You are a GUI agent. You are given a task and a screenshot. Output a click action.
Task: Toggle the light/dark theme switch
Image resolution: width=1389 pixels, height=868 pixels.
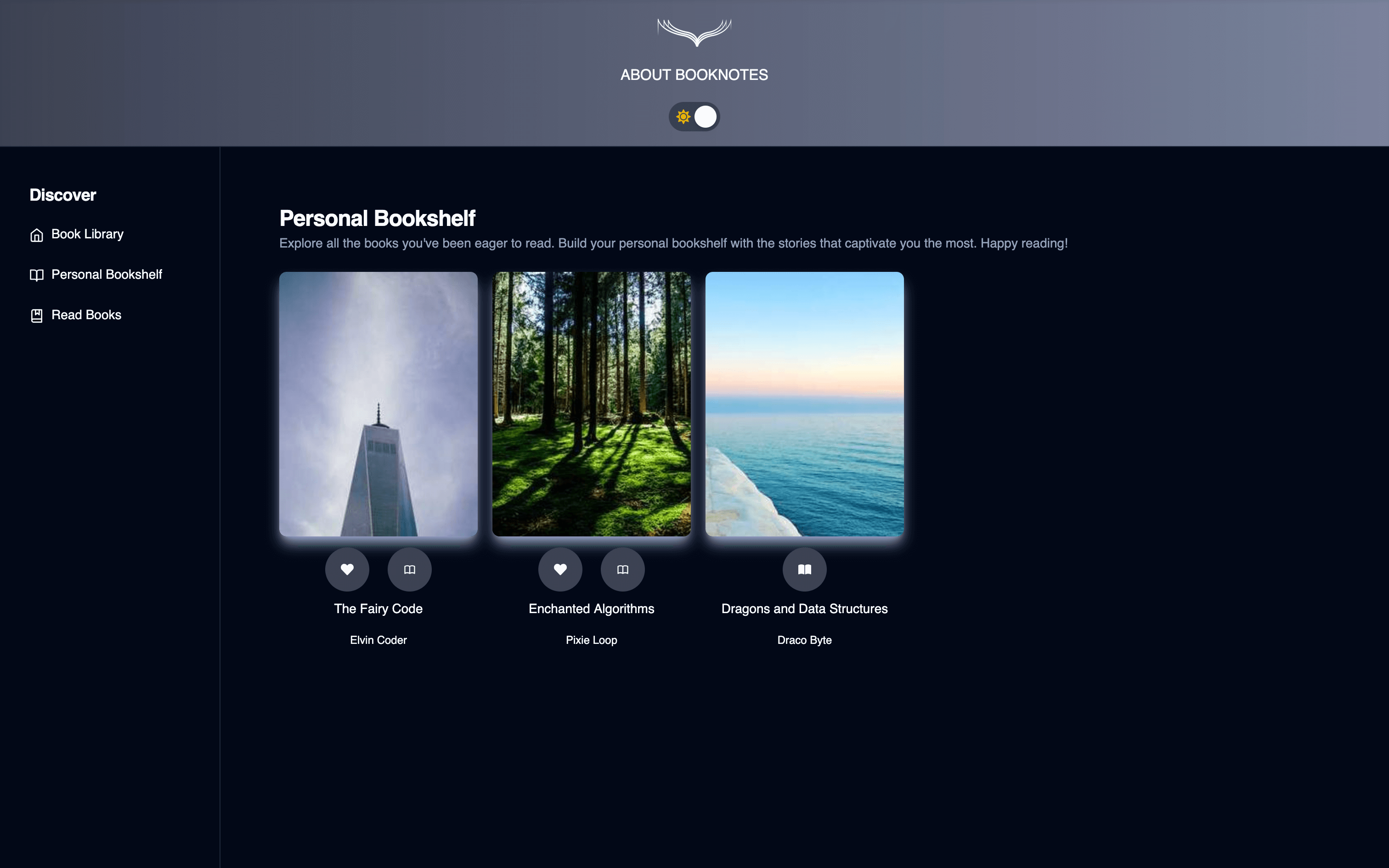click(694, 117)
